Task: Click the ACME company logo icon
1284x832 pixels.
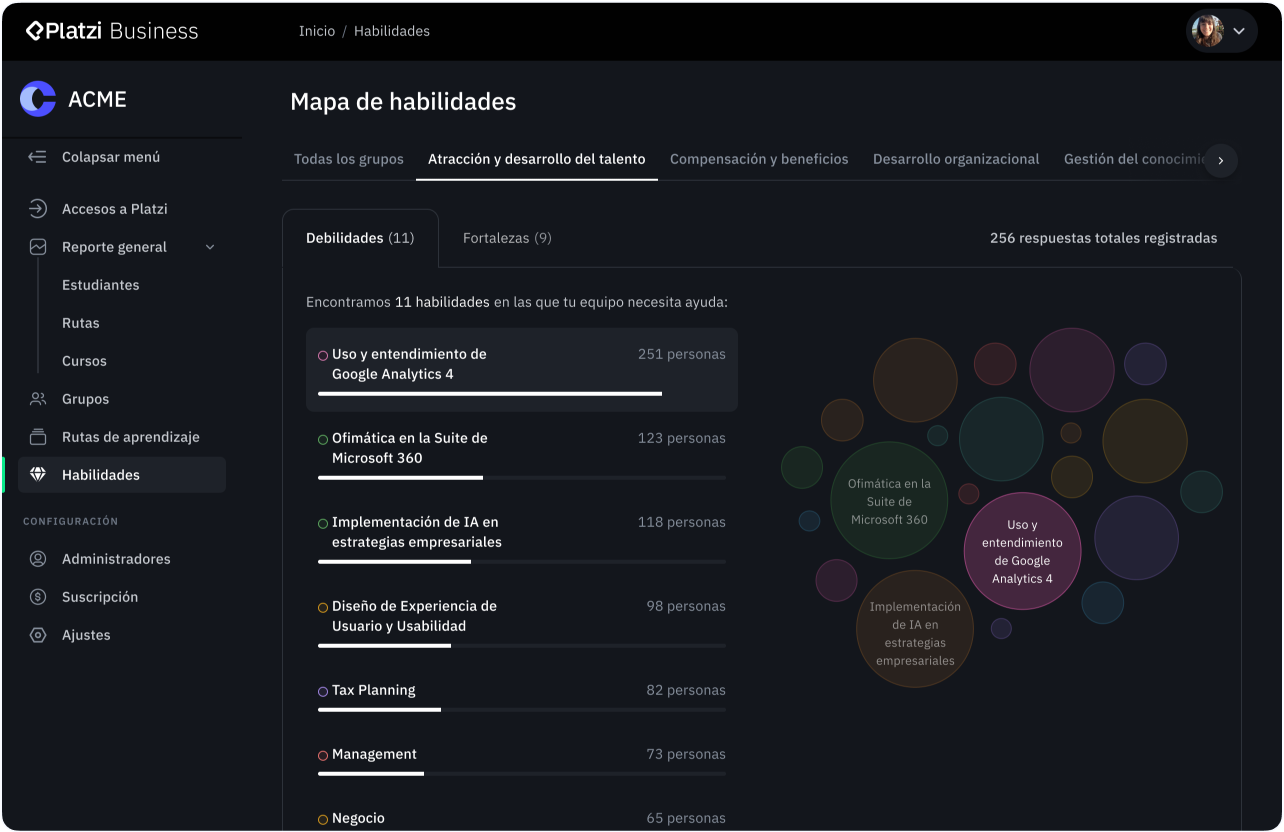Action: click(x=38, y=99)
